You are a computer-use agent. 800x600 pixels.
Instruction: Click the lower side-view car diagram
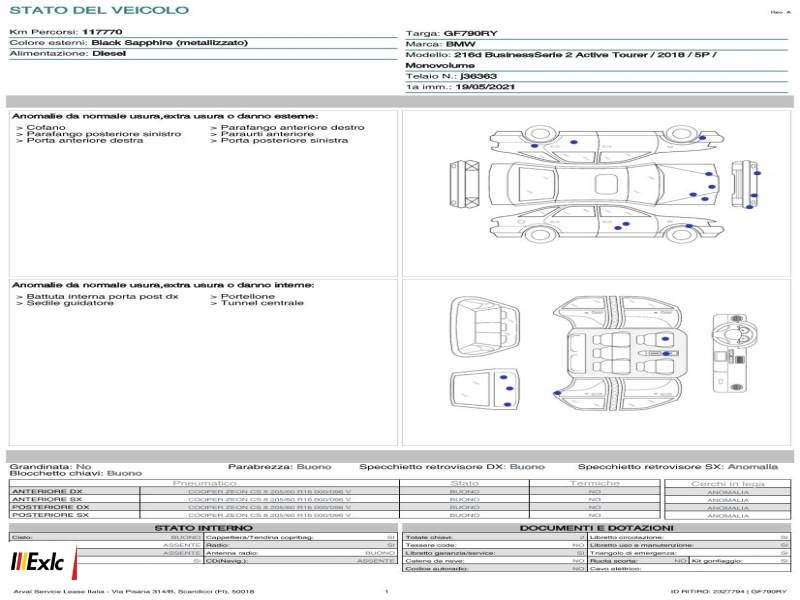coord(607,222)
